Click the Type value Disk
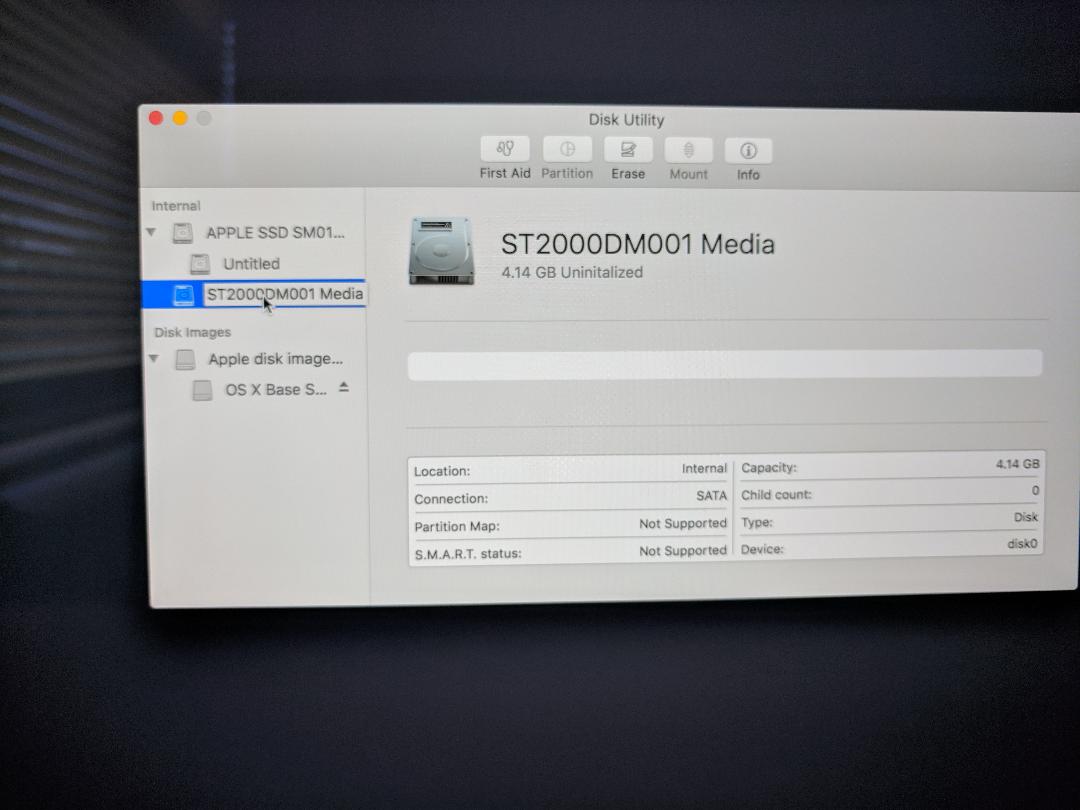The height and width of the screenshot is (810, 1080). [1026, 517]
